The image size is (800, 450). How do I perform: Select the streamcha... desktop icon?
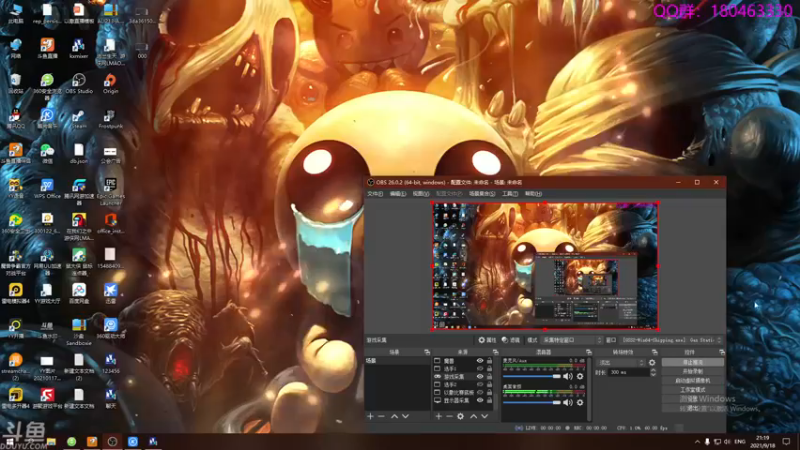click(15, 366)
